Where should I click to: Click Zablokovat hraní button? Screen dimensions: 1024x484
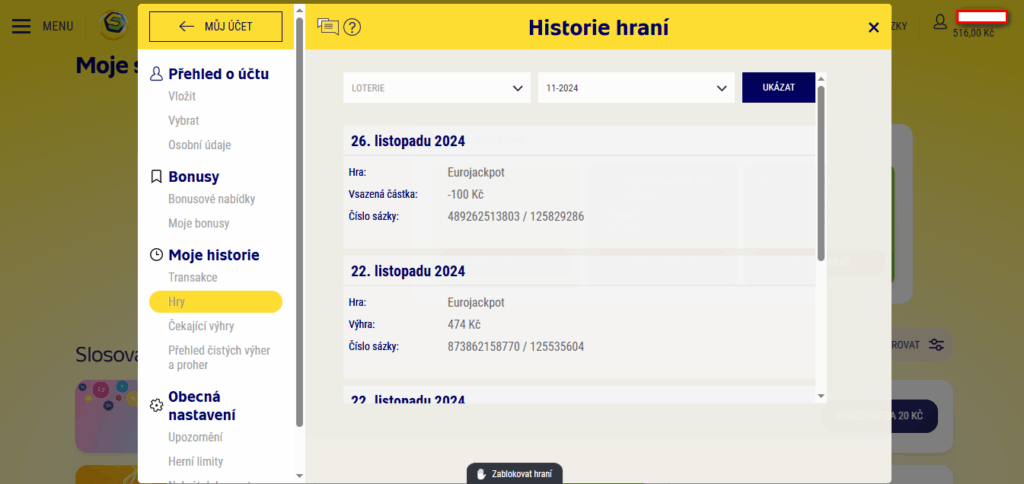(x=515, y=474)
